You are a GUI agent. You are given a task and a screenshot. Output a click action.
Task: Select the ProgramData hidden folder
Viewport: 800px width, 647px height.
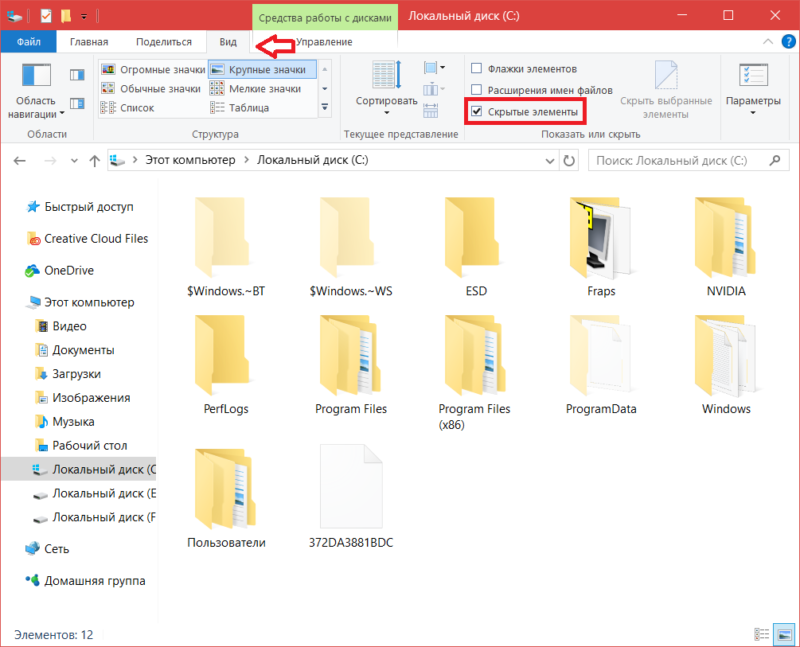tap(601, 365)
